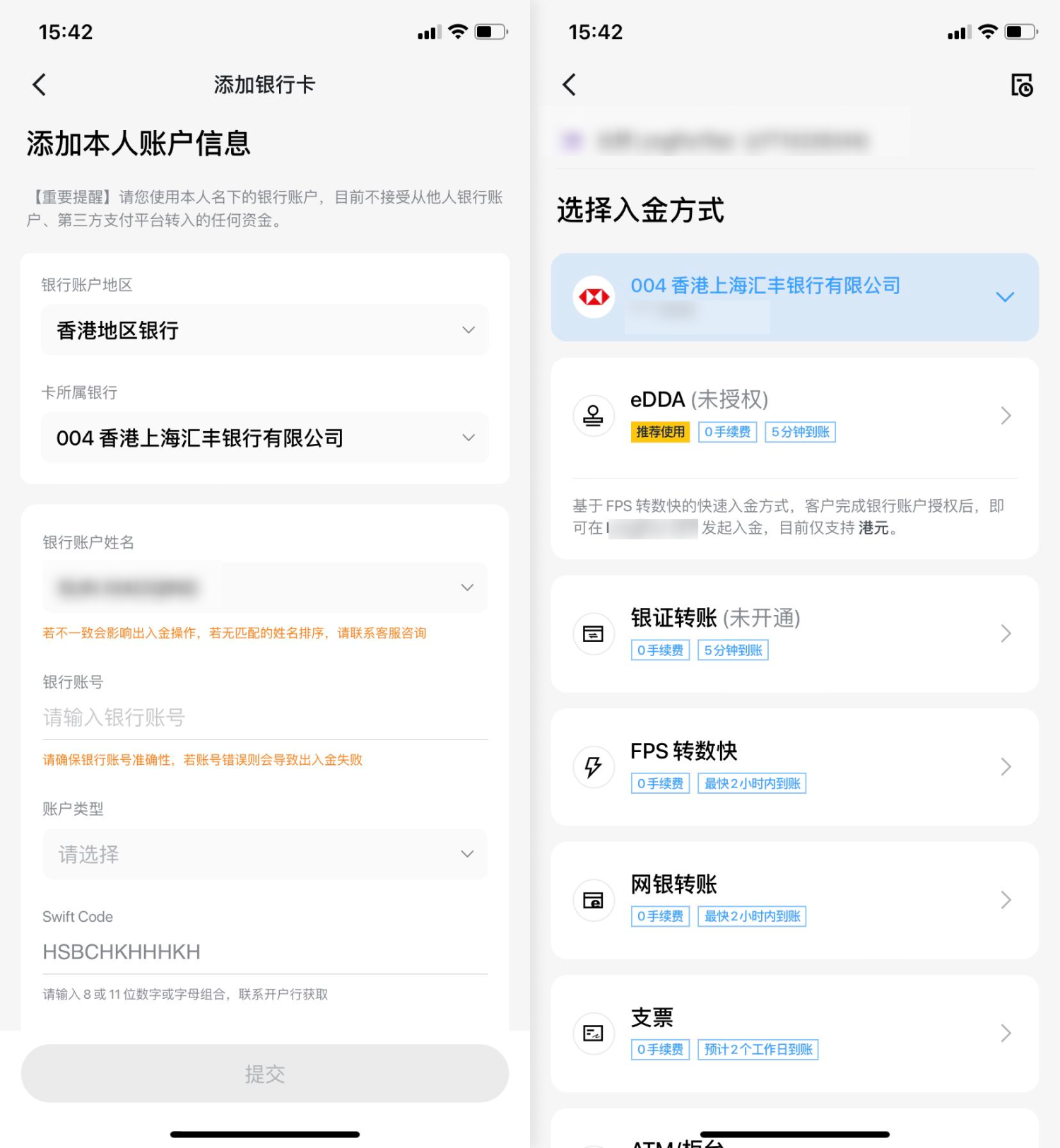Screen dimensions: 1060x1148
Task: Tap the 推荐使用 badge on eDDA
Action: [x=660, y=432]
